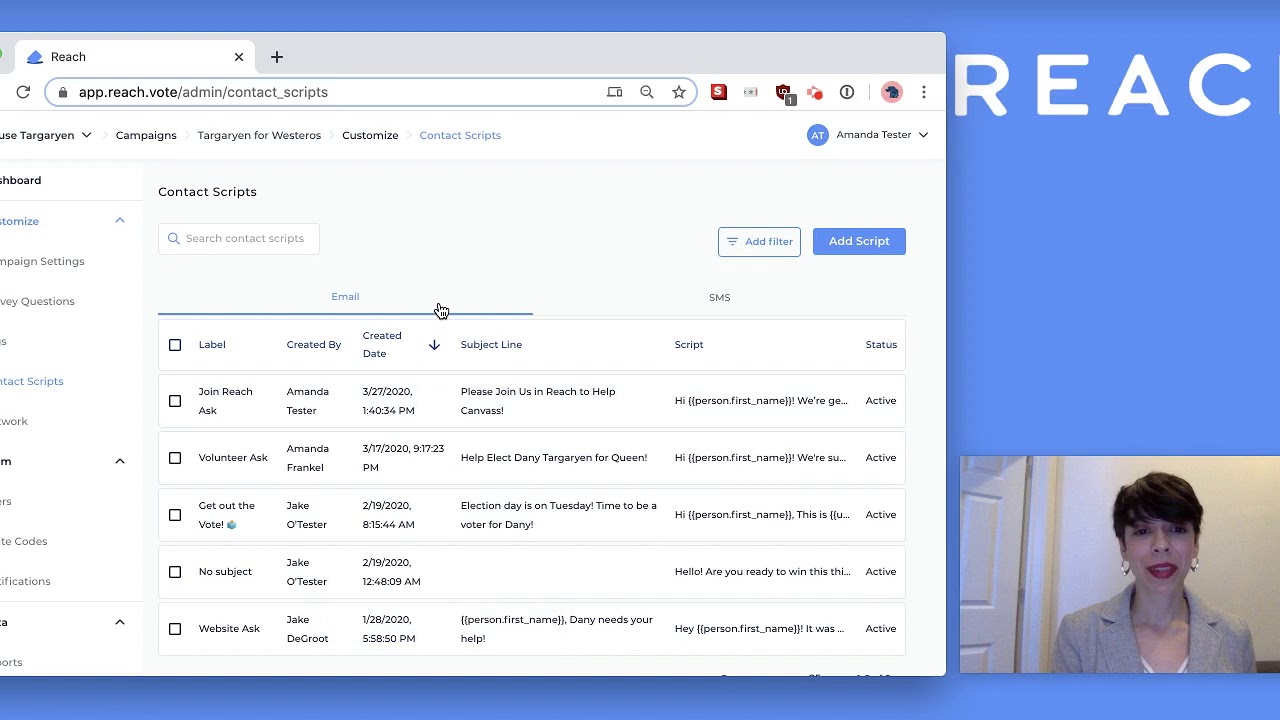Click the Add filter button
1280x720 pixels.
tap(759, 241)
